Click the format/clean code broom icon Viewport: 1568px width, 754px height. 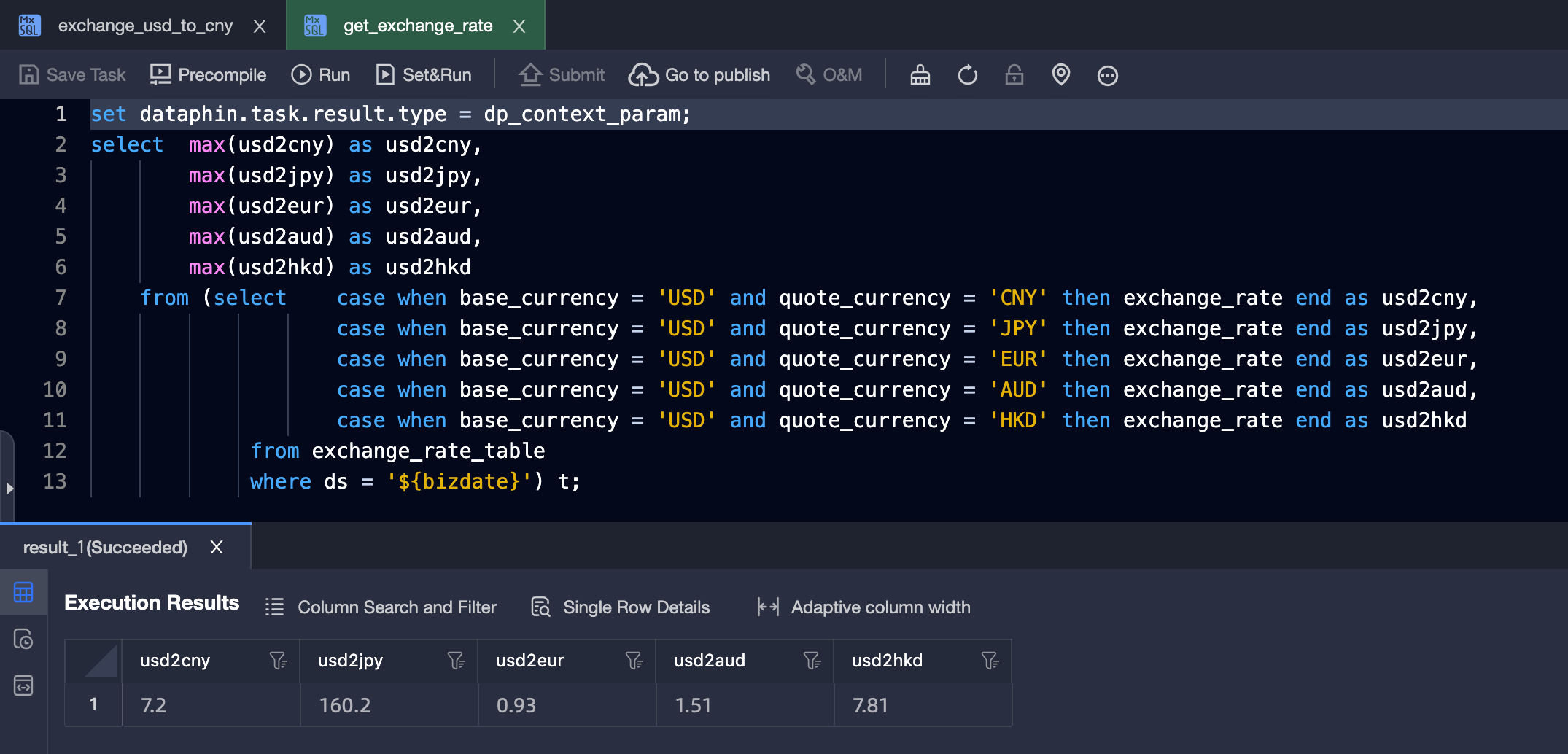click(x=920, y=75)
